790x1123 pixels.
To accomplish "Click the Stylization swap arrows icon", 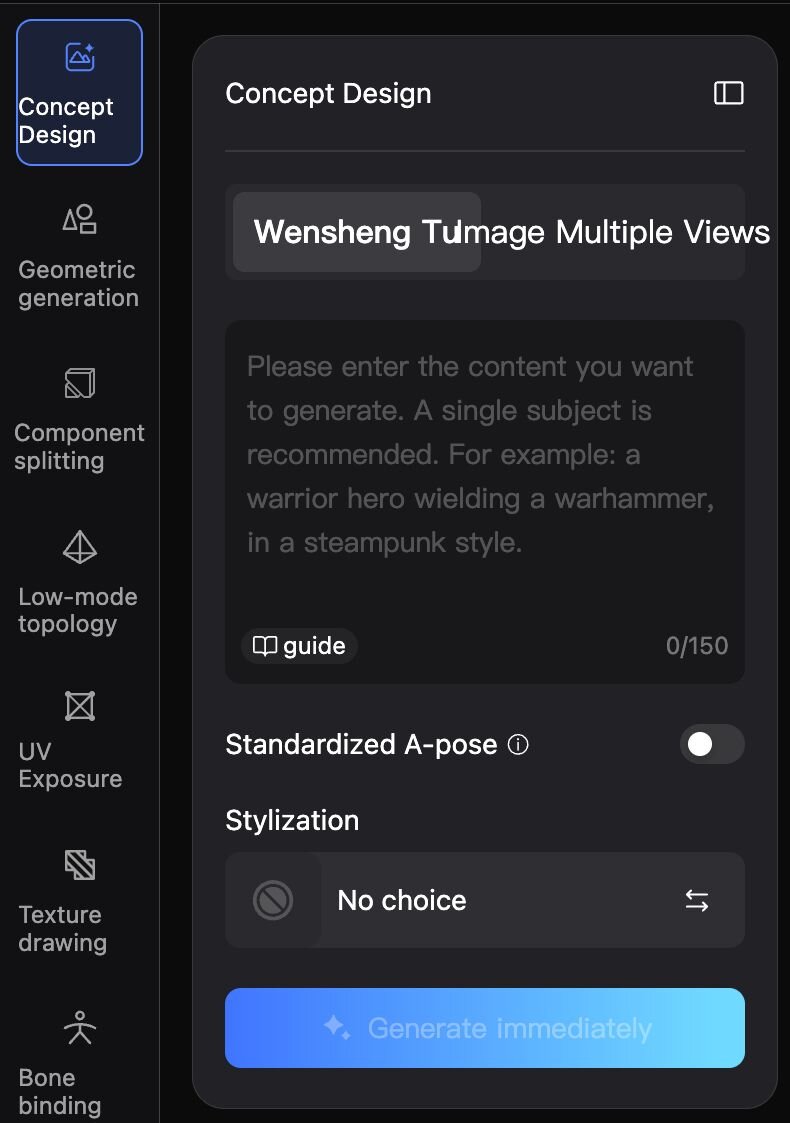I will (x=696, y=900).
